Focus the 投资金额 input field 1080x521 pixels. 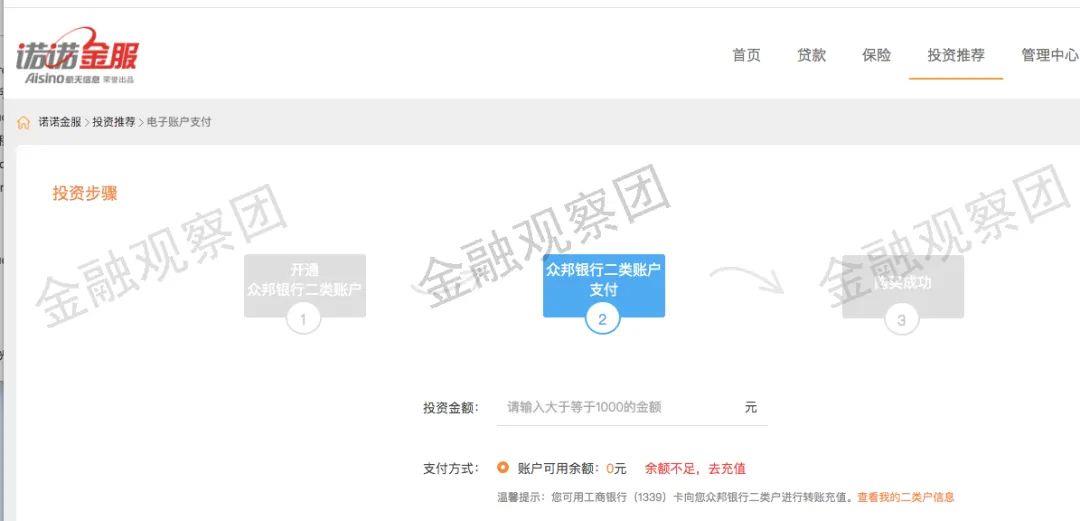pyautogui.click(x=632, y=407)
